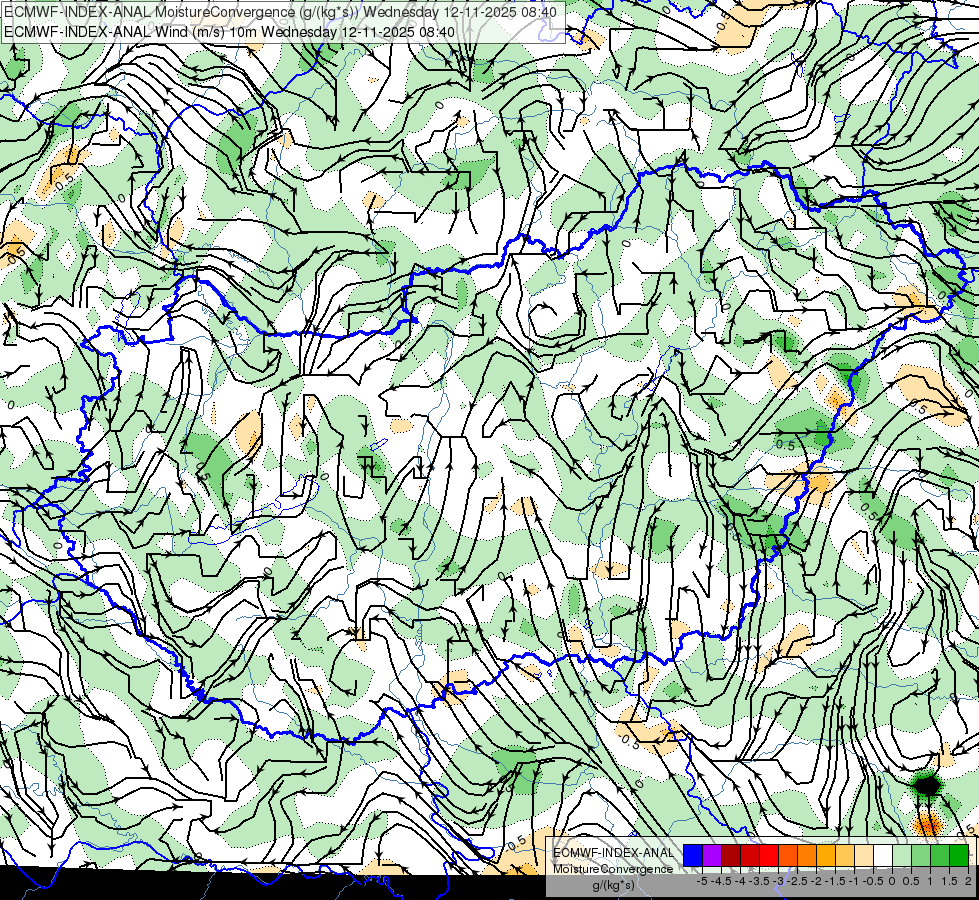Click the legend tick label 2
This screenshot has height=900, width=979.
[x=968, y=881]
